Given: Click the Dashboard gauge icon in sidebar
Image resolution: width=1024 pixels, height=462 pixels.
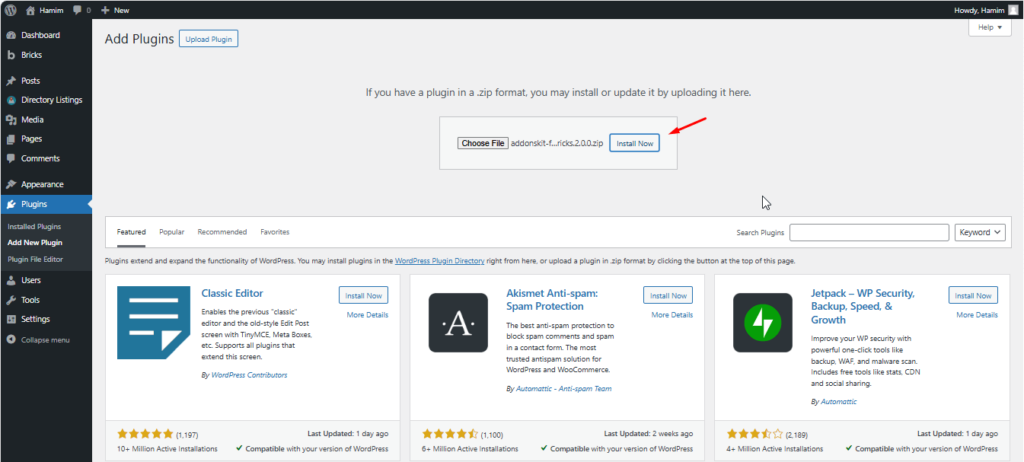Looking at the screenshot, I should (10, 35).
